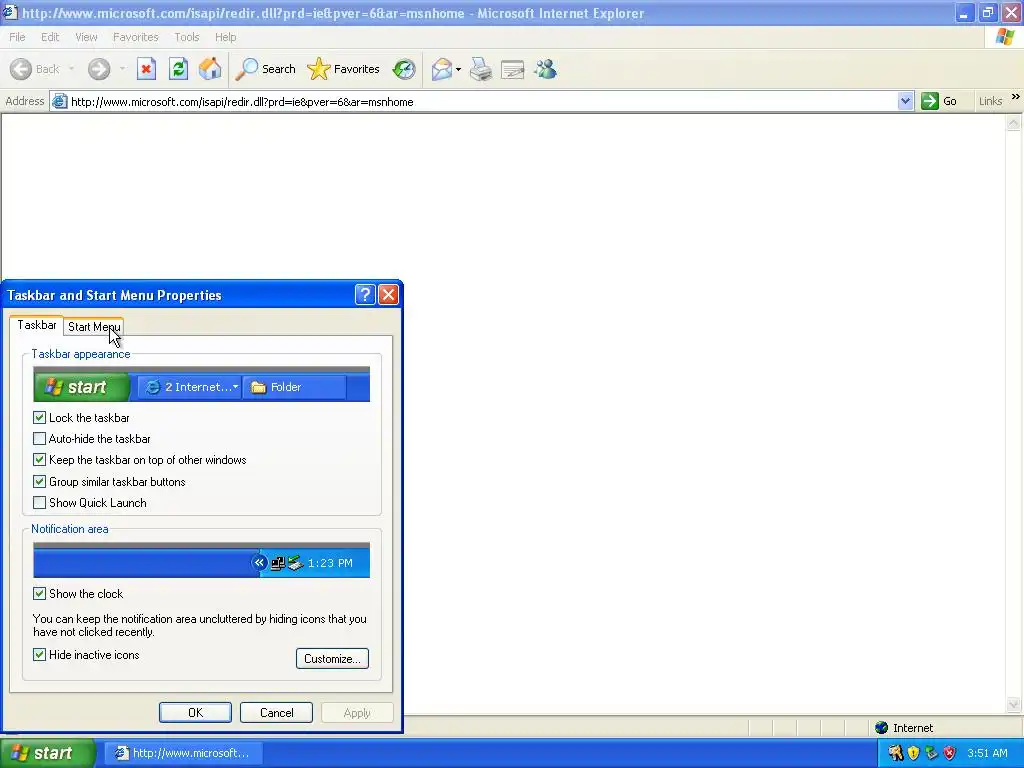Toggle Keep the taskbar on top
This screenshot has height=768, width=1024.
pos(39,460)
